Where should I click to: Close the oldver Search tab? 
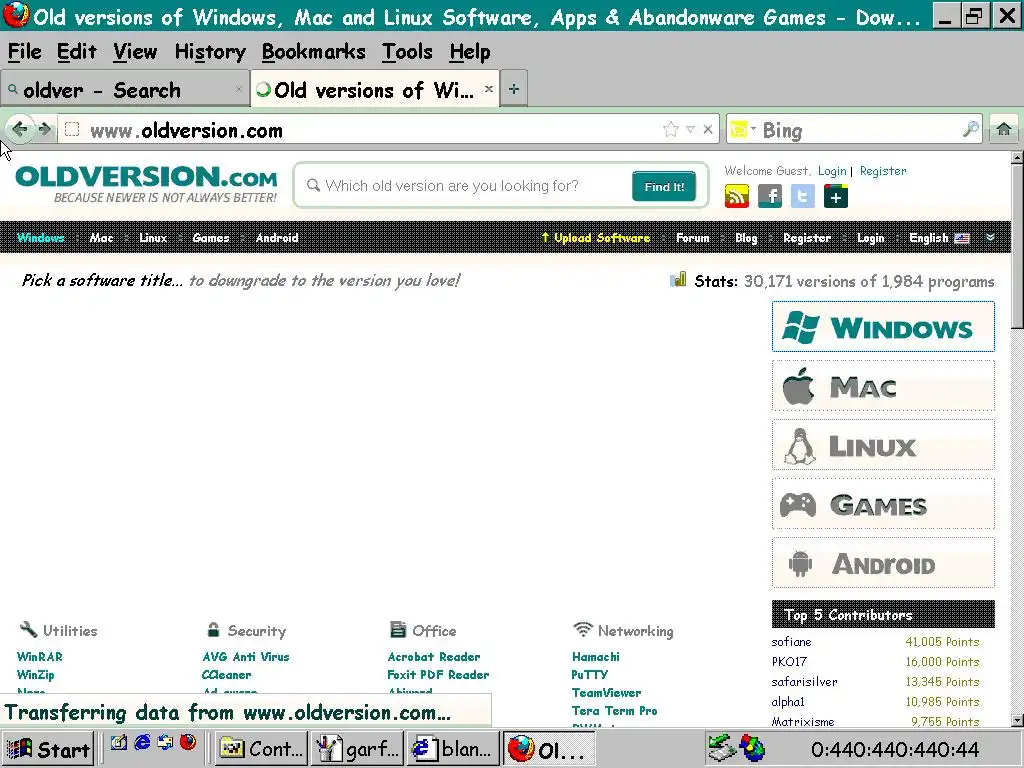point(238,89)
